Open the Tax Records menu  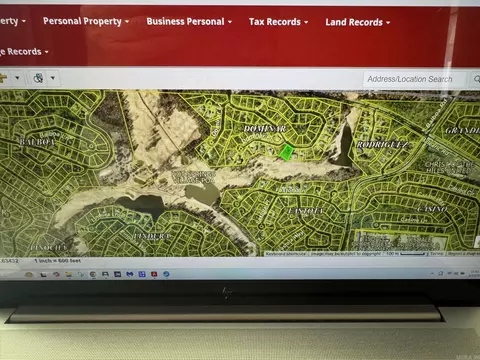coord(278,22)
